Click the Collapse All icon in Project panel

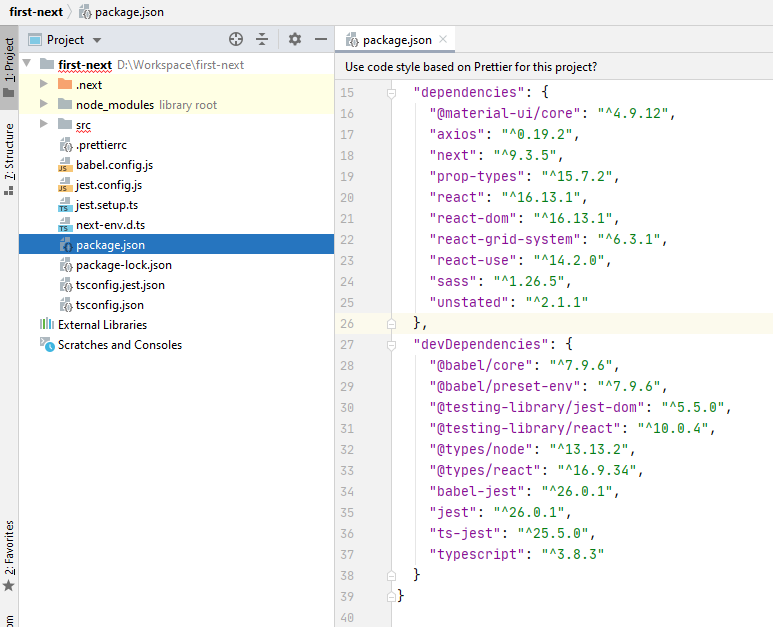[x=262, y=39]
